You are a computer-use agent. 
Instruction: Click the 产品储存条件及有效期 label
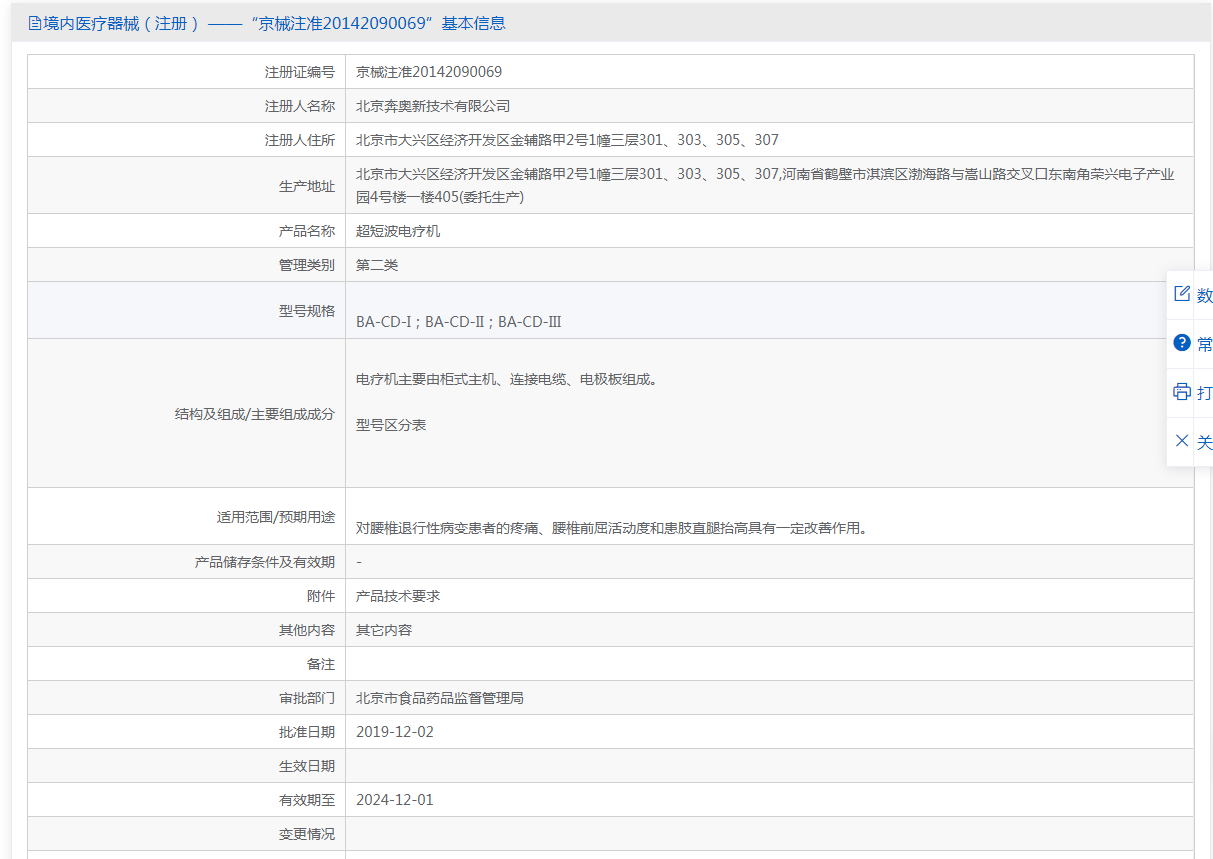(x=265, y=562)
